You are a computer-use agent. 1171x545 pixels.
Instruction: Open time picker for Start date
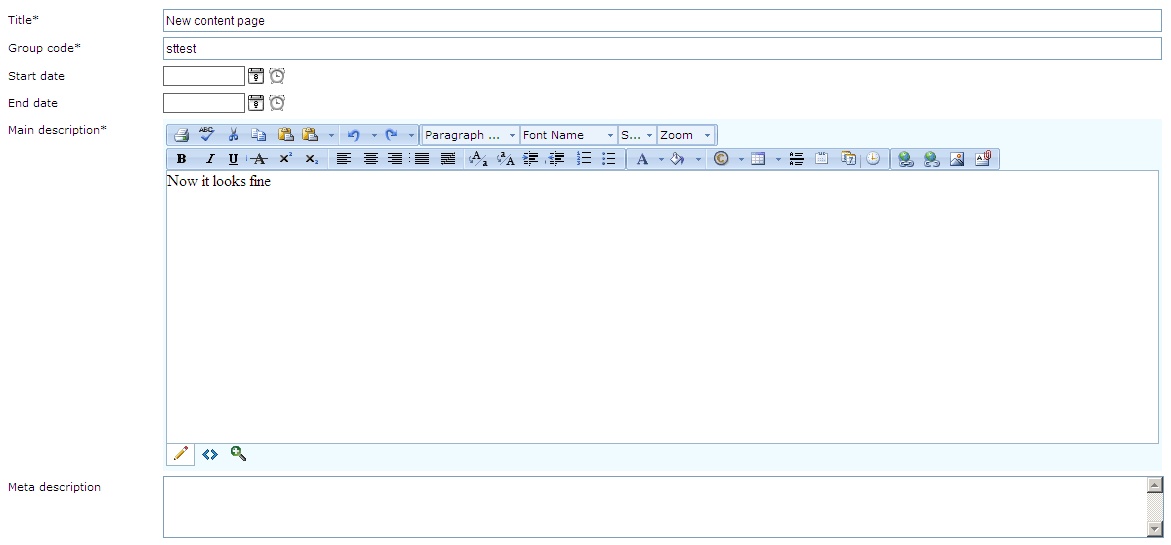click(277, 76)
